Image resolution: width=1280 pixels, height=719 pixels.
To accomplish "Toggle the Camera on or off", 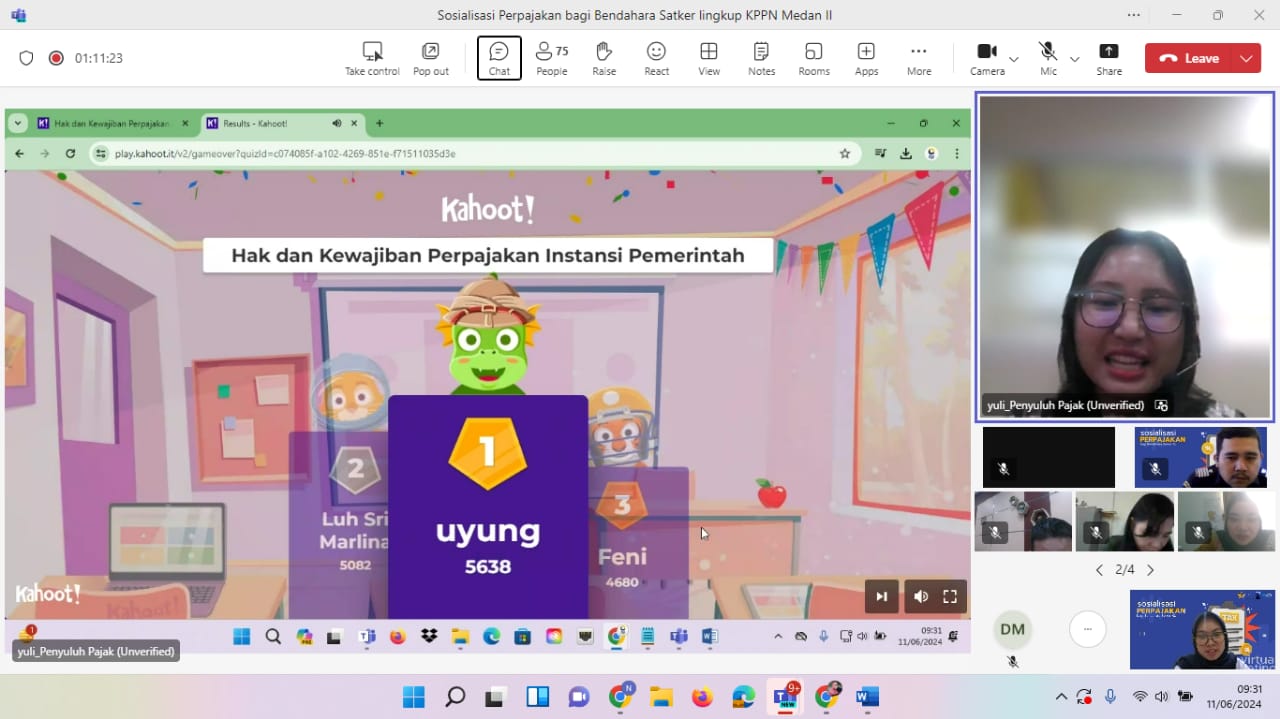I will [987, 58].
